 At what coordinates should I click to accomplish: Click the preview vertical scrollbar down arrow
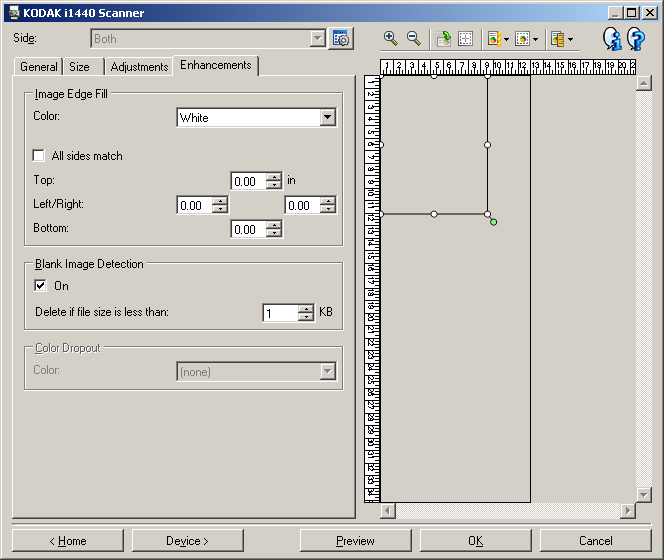643,494
